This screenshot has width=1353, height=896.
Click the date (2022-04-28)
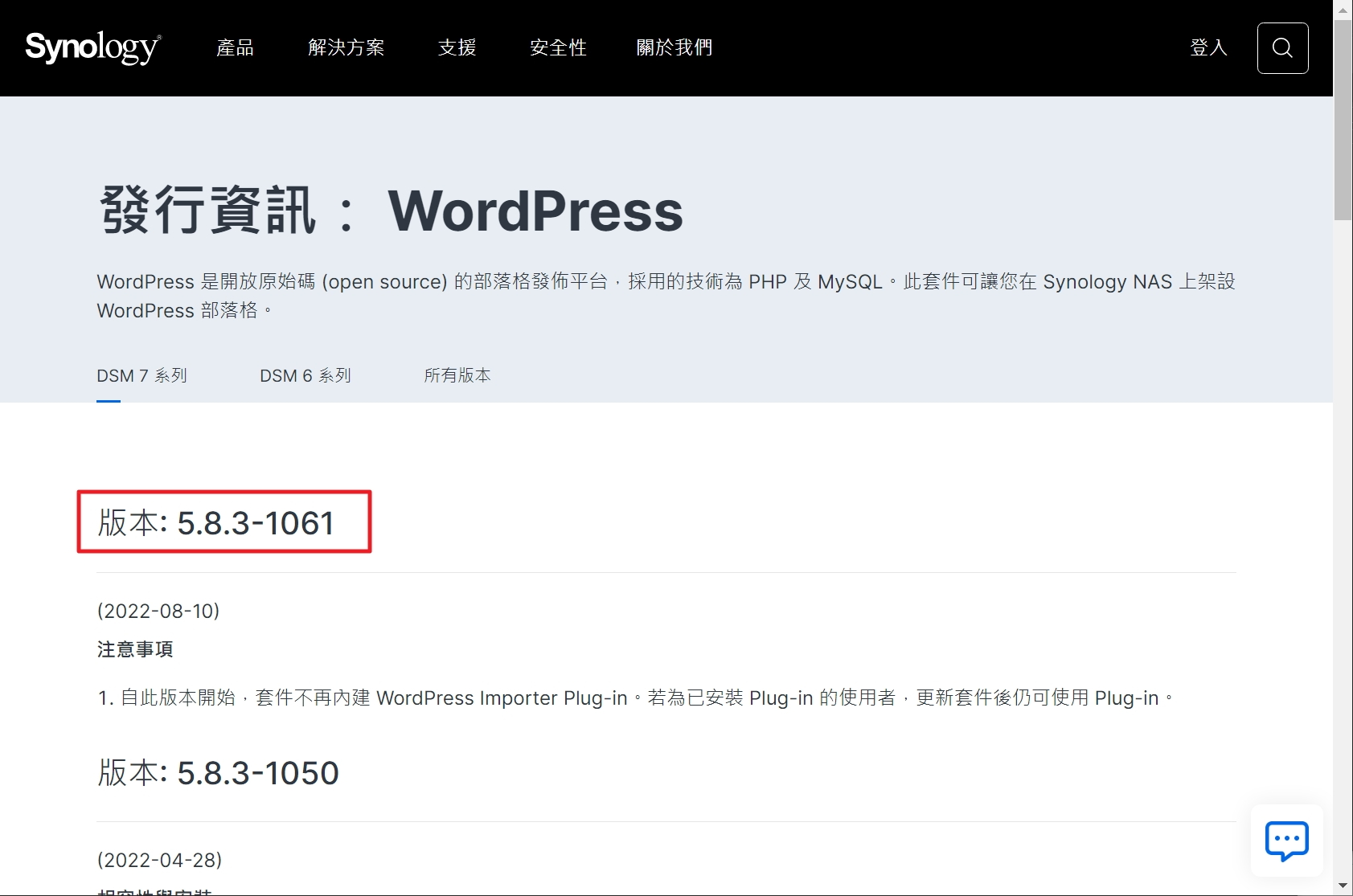click(159, 860)
